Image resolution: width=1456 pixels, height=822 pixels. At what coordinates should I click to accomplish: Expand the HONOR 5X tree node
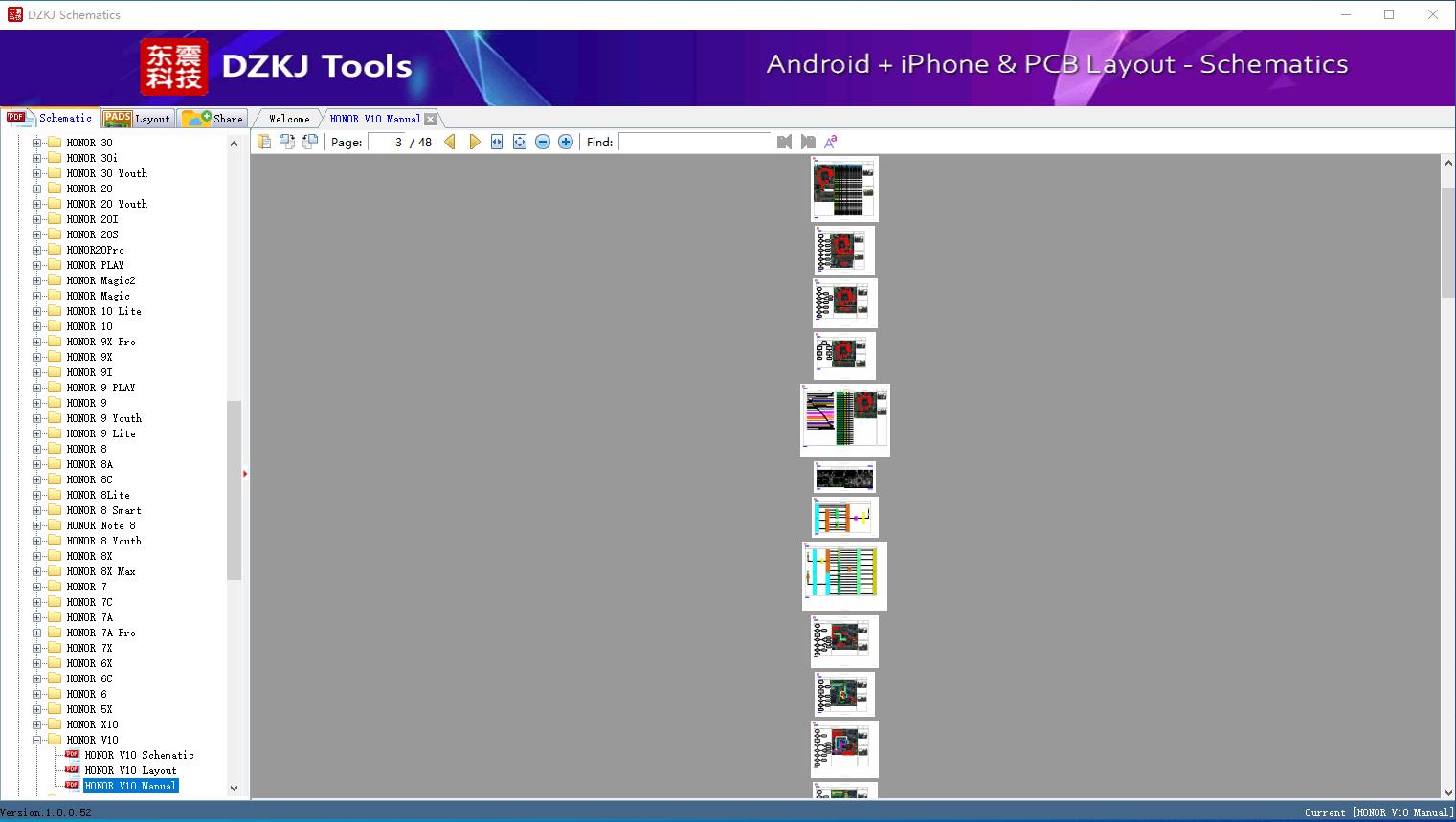click(x=36, y=709)
